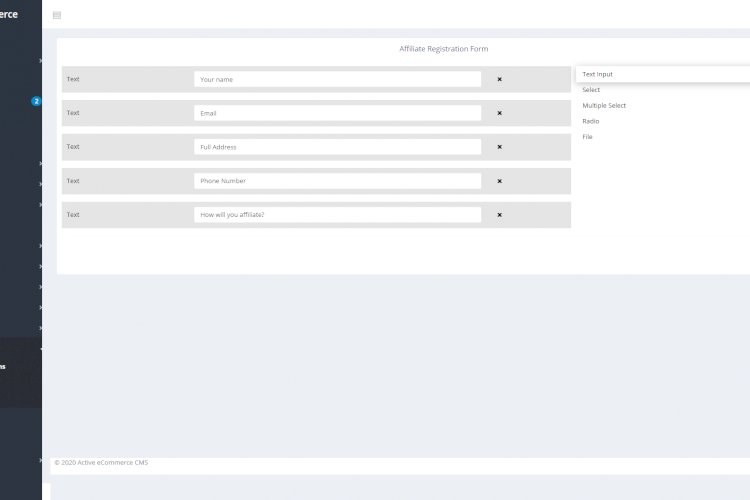Click the Full Address input field

337,147
